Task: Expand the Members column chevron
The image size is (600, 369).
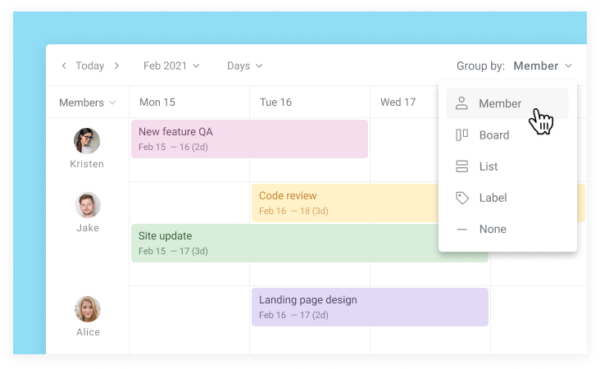Action: coord(112,103)
